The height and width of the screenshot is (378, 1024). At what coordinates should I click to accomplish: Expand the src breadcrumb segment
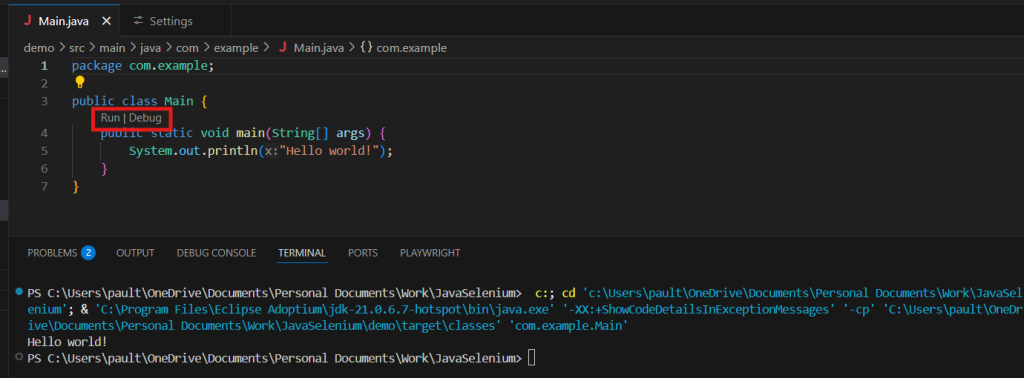77,48
